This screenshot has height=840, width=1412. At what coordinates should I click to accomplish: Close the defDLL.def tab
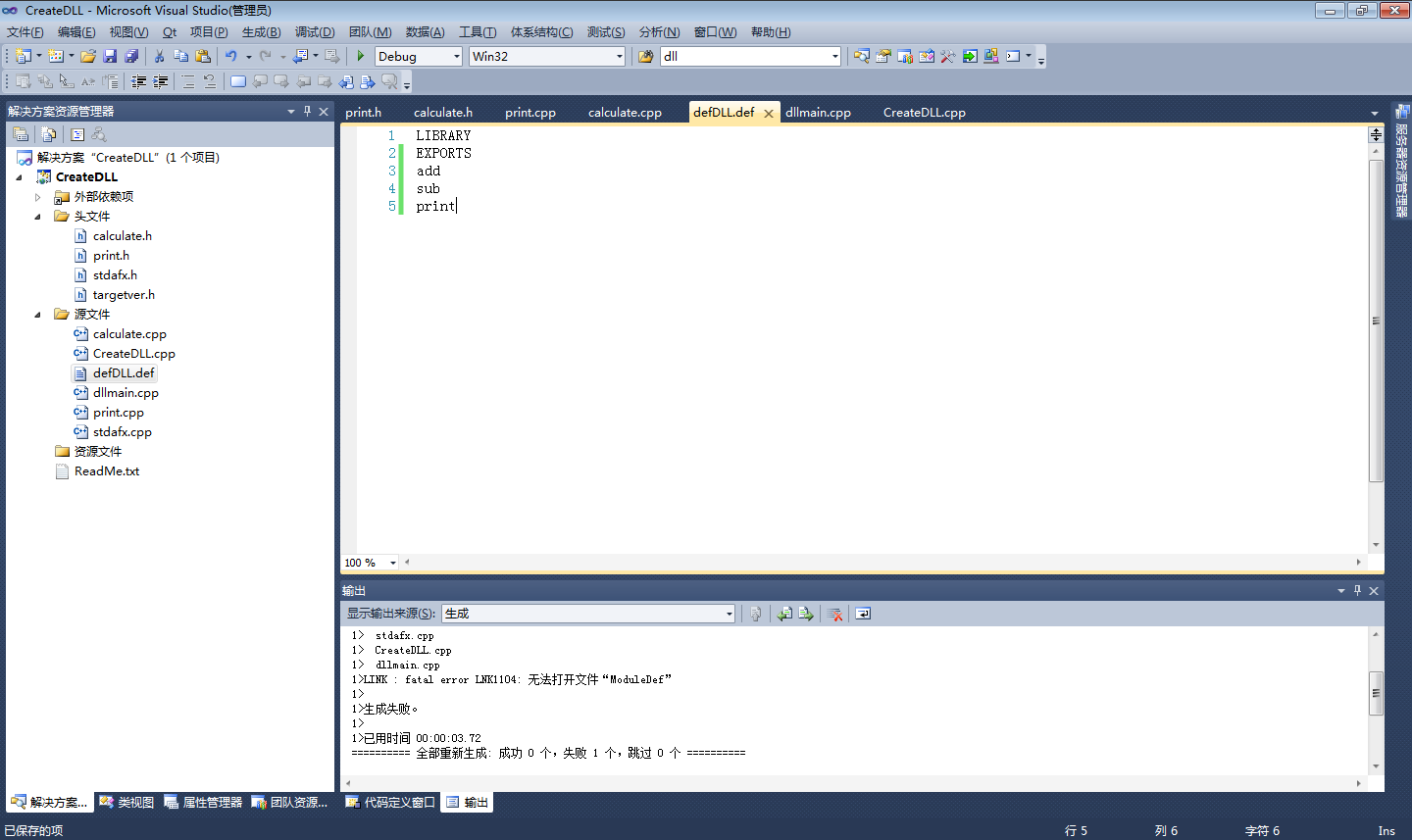[769, 114]
